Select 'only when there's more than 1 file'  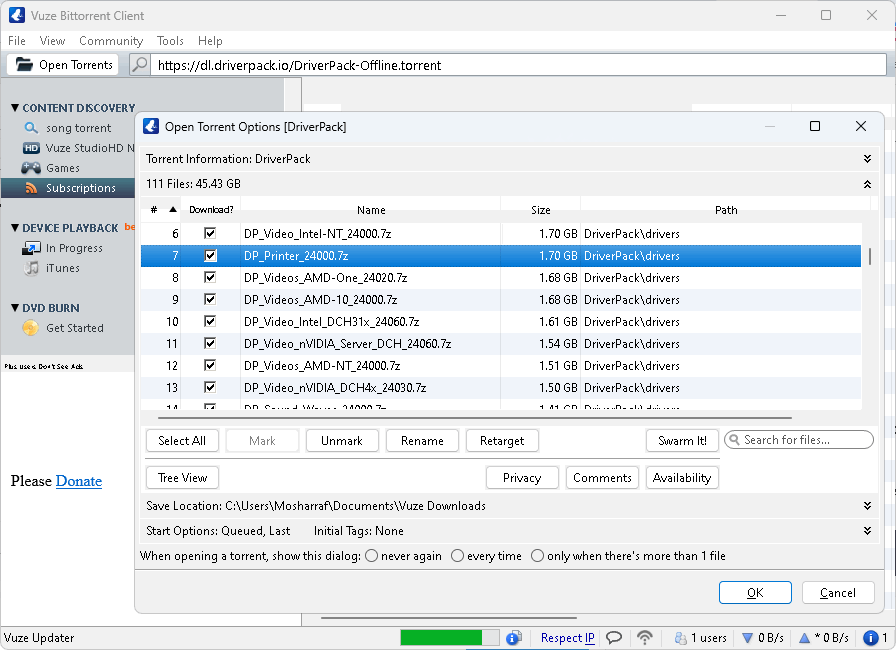tap(537, 556)
